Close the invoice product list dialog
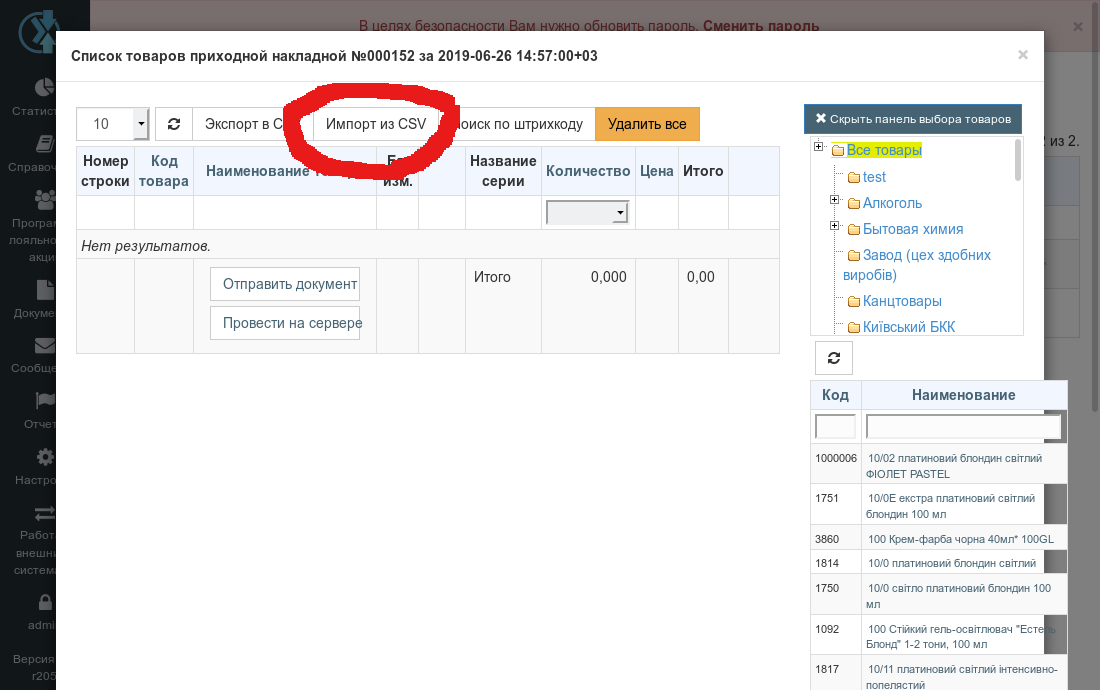 pos(1023,55)
